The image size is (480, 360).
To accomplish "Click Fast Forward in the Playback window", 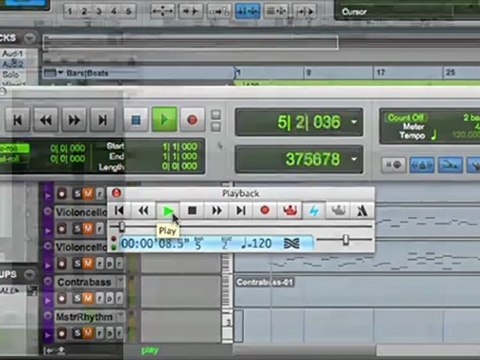I will (217, 210).
